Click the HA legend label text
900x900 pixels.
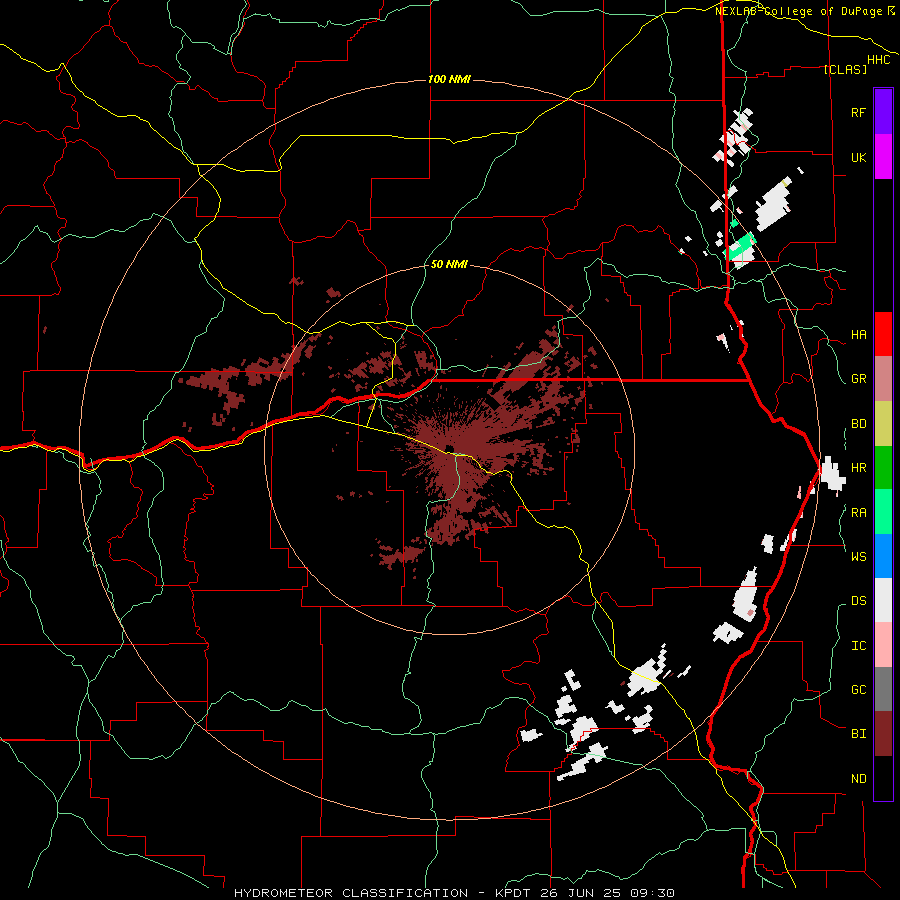point(858,335)
